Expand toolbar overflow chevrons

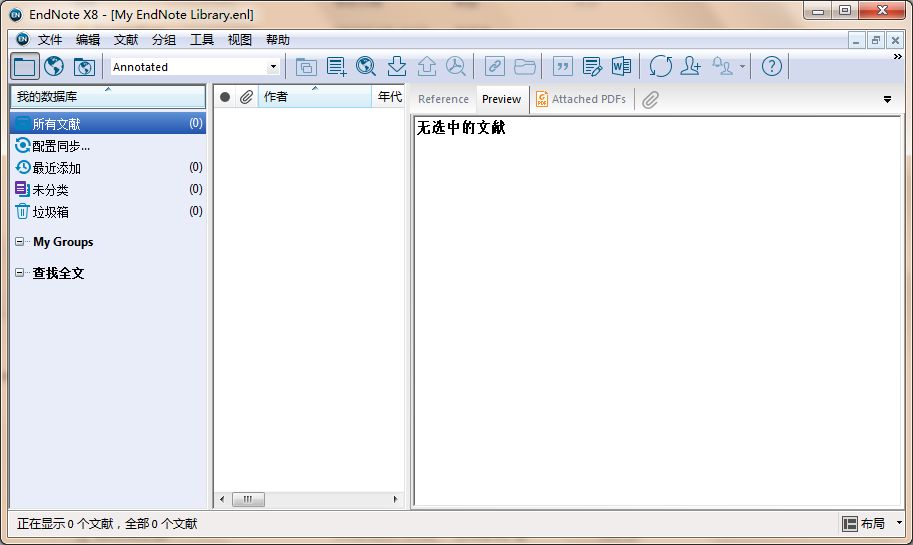[897, 56]
